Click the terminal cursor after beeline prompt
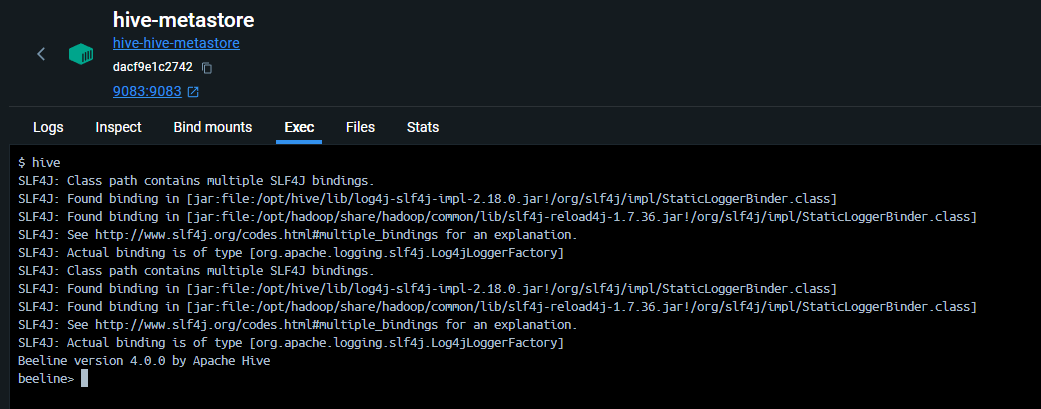 coord(85,379)
